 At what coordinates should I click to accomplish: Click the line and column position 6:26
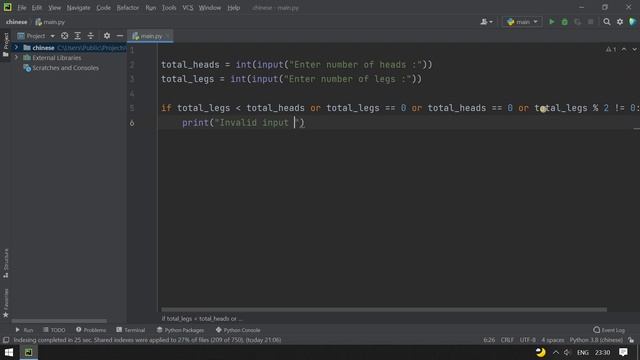click(489, 340)
